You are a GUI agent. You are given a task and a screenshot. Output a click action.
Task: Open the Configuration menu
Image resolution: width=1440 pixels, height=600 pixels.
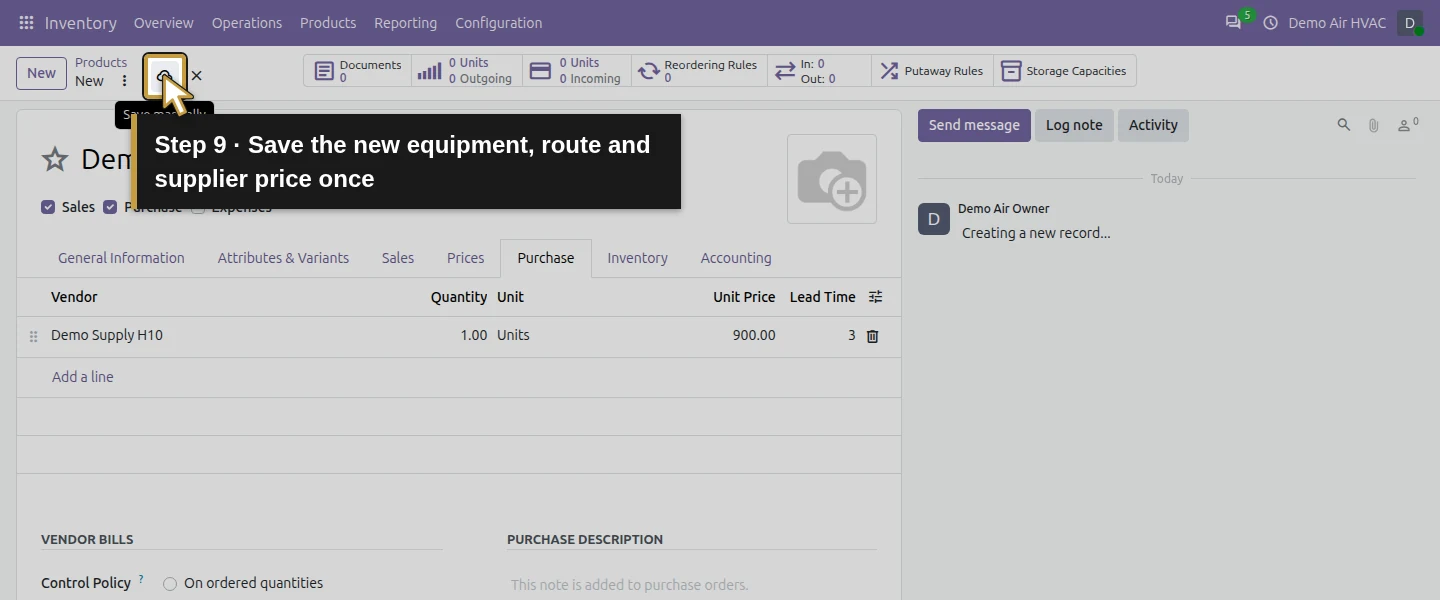click(499, 22)
